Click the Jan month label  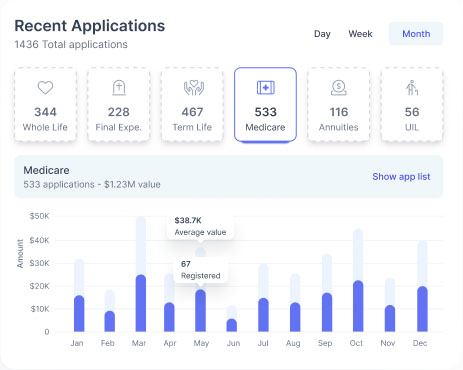(77, 343)
